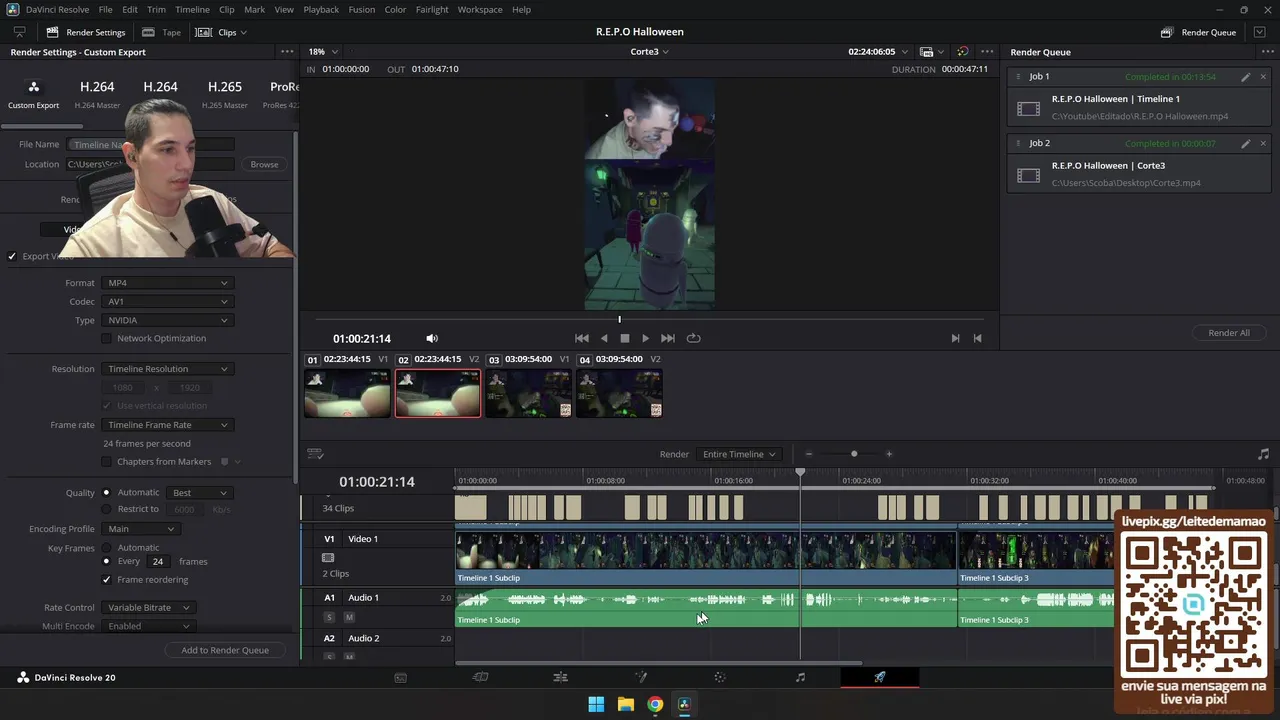1280x720 pixels.
Task: Click the Render All button
Action: pos(1229,333)
